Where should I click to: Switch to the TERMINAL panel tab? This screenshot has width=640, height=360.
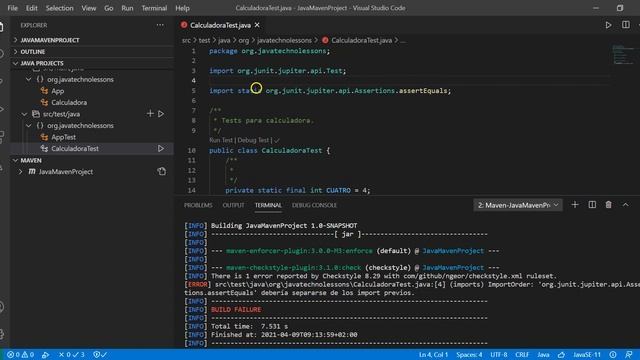click(268, 205)
